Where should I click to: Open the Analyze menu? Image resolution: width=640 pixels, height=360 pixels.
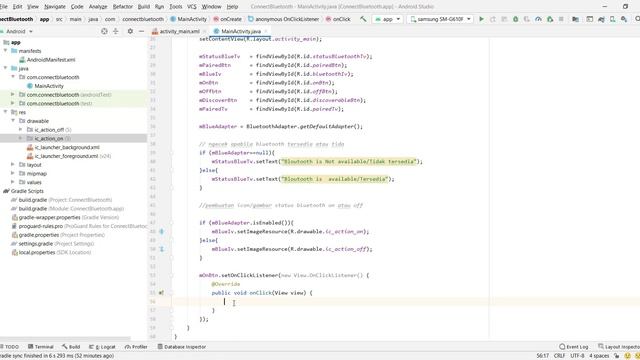98,7
